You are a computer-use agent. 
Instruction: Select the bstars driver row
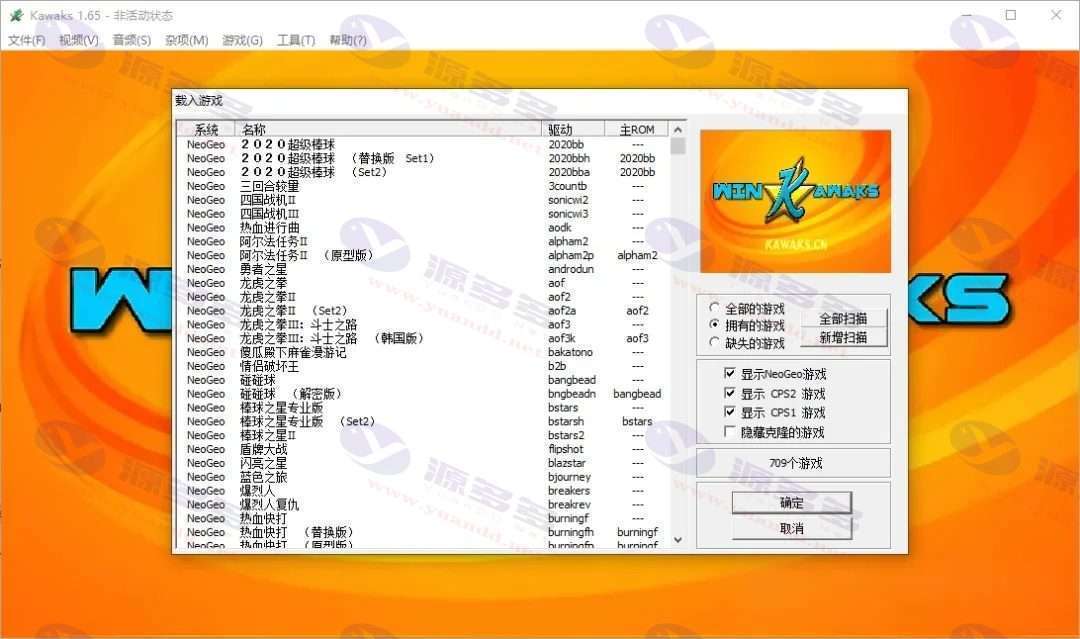pos(422,408)
